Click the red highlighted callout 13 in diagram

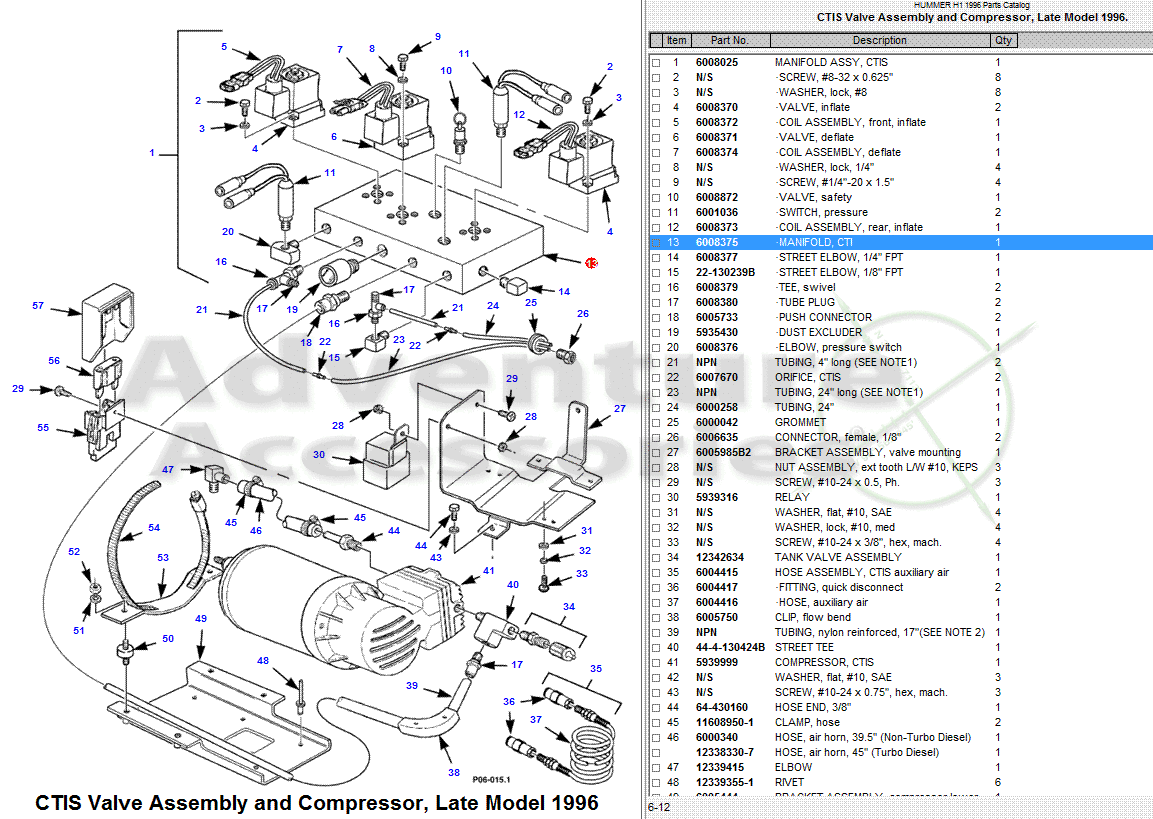591,263
